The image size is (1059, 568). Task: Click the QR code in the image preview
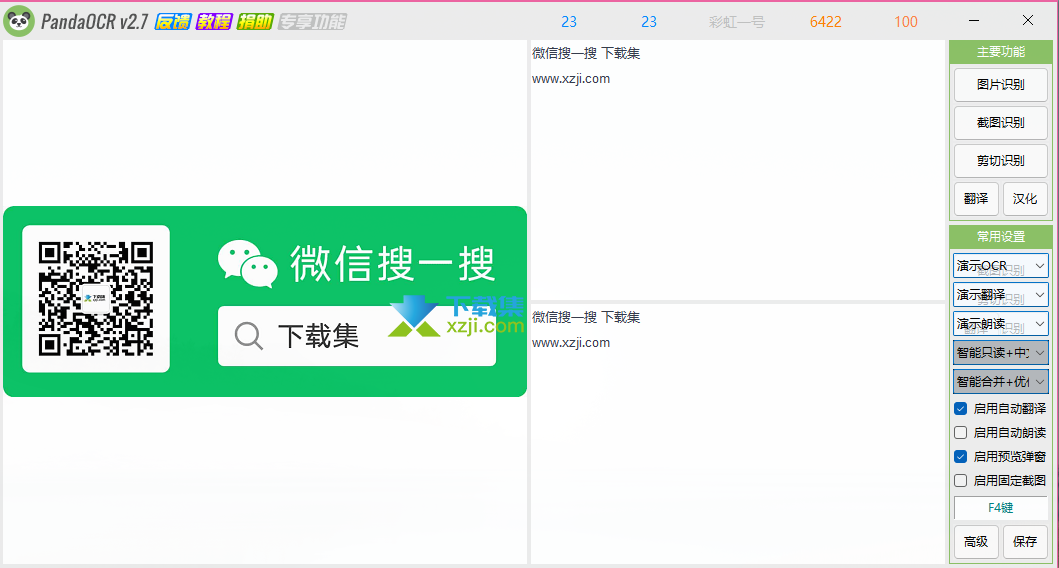click(x=96, y=299)
